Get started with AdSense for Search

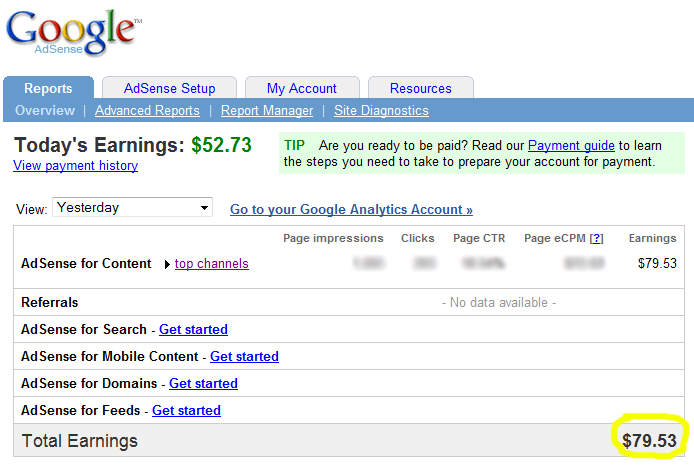[193, 330]
